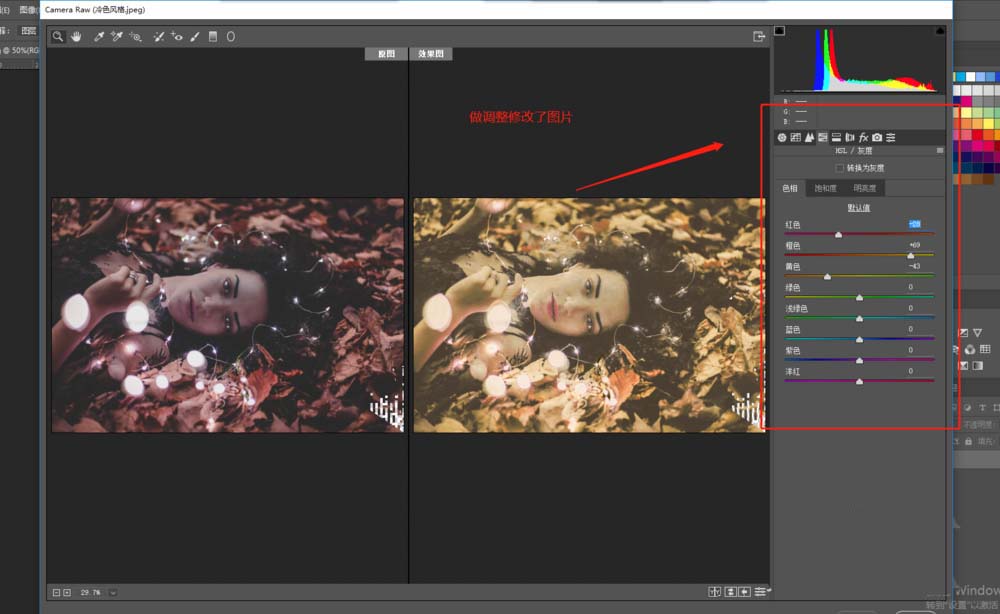1000x614 pixels.
Task: Select the Hand tool
Action: coord(76,37)
